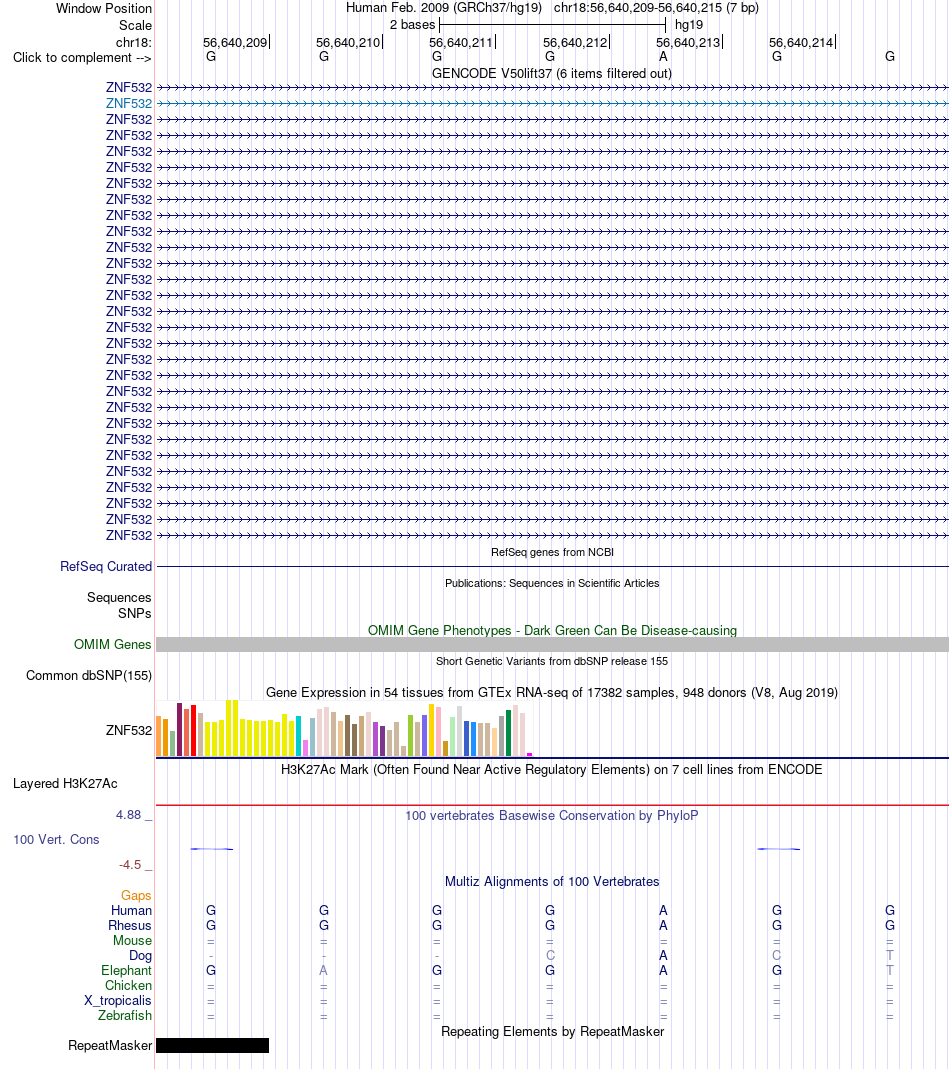Click the "chr18:" ruler label

pyautogui.click(x=134, y=42)
